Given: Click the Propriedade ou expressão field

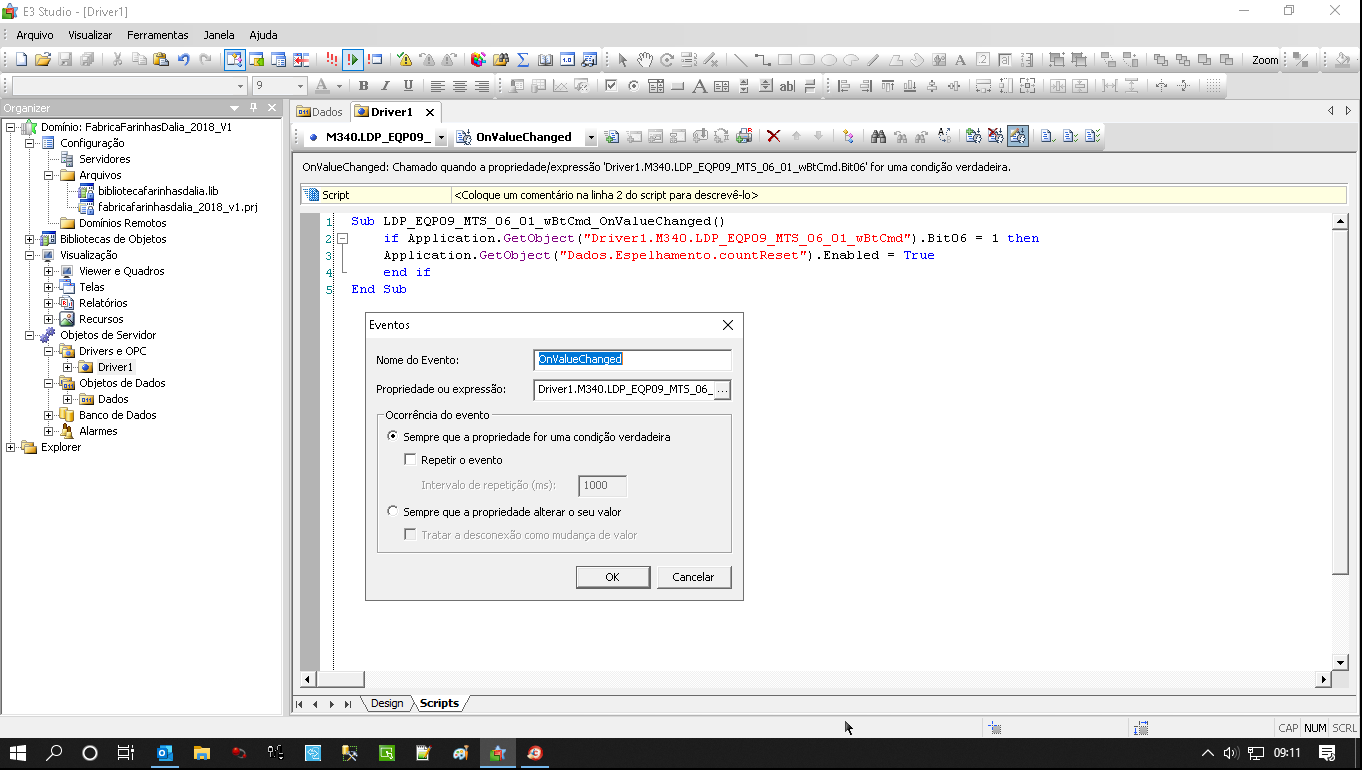Looking at the screenshot, I should click(x=624, y=389).
